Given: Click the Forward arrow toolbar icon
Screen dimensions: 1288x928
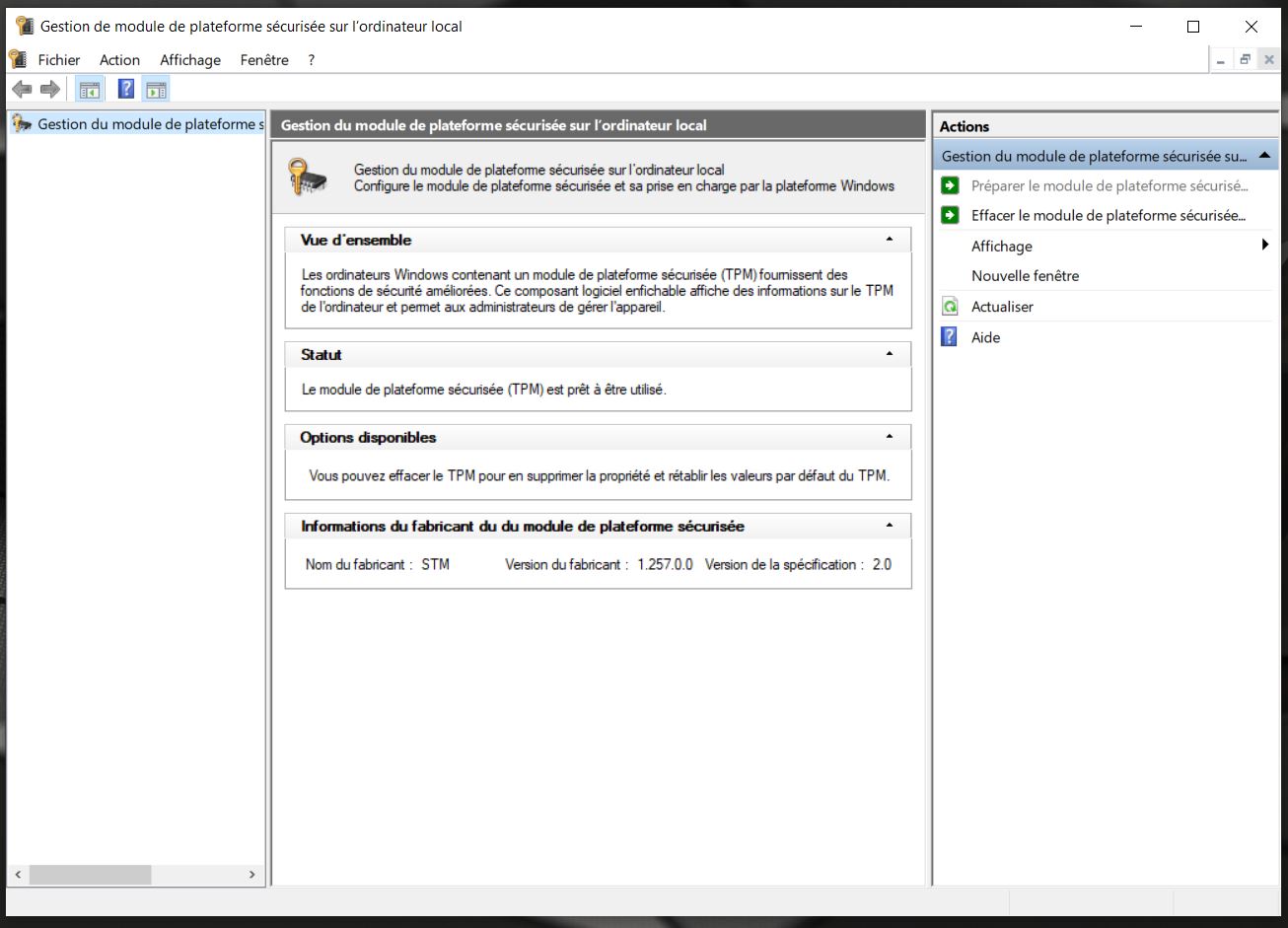Looking at the screenshot, I should click(50, 90).
